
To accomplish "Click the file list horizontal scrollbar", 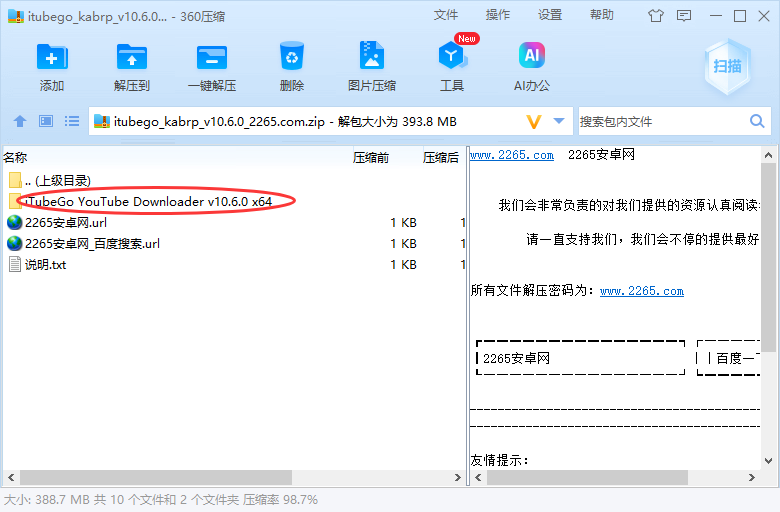I will (156, 478).
